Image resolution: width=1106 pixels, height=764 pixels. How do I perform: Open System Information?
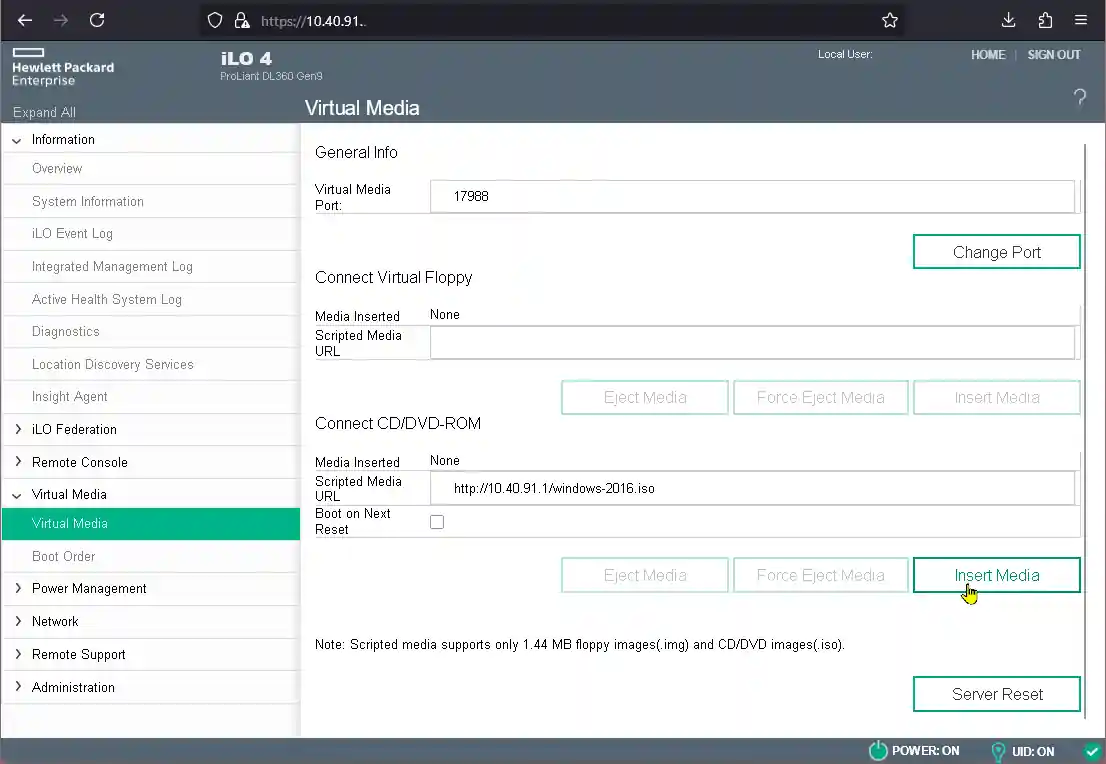[x=151, y=201]
